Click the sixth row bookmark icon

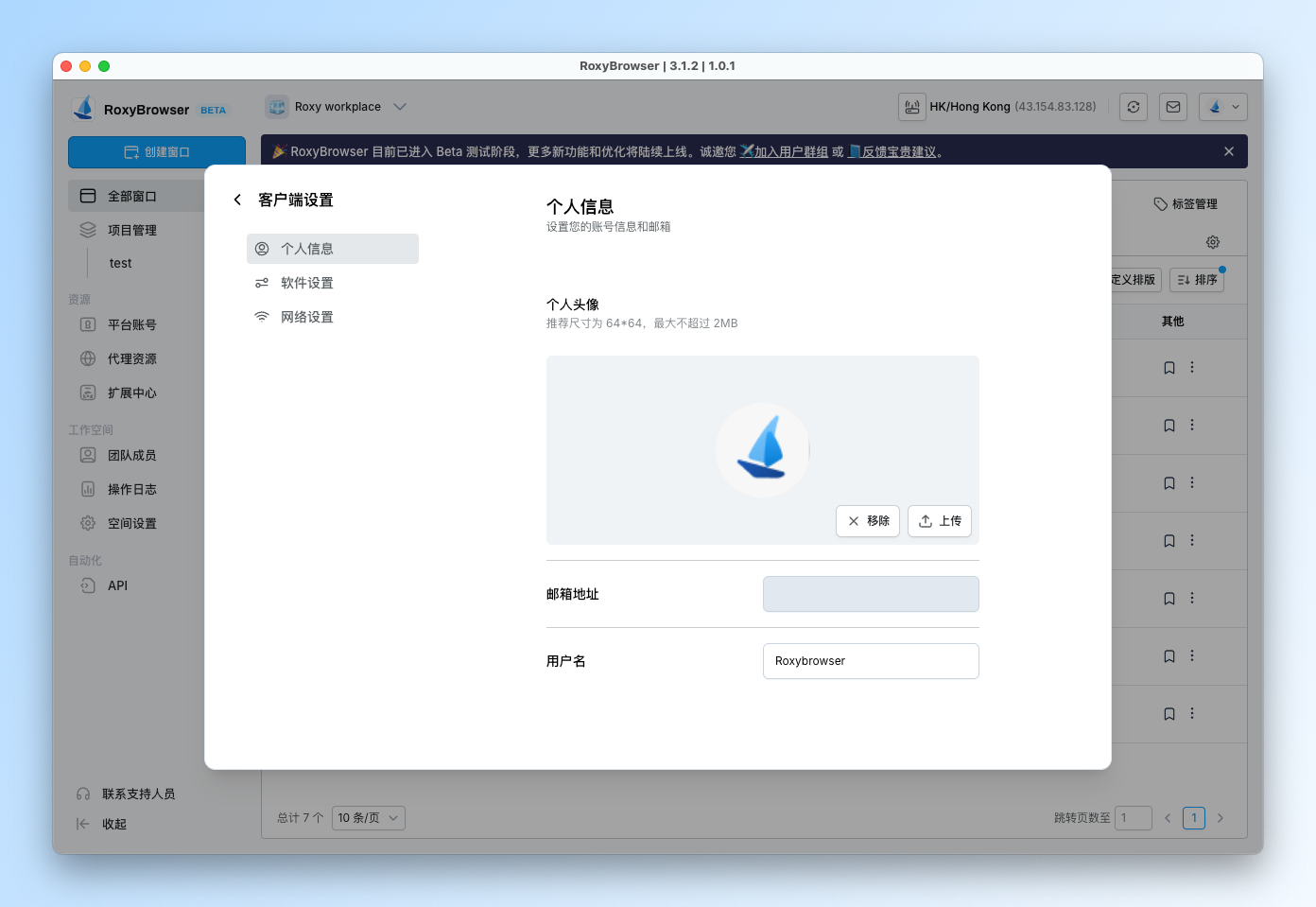[1169, 656]
